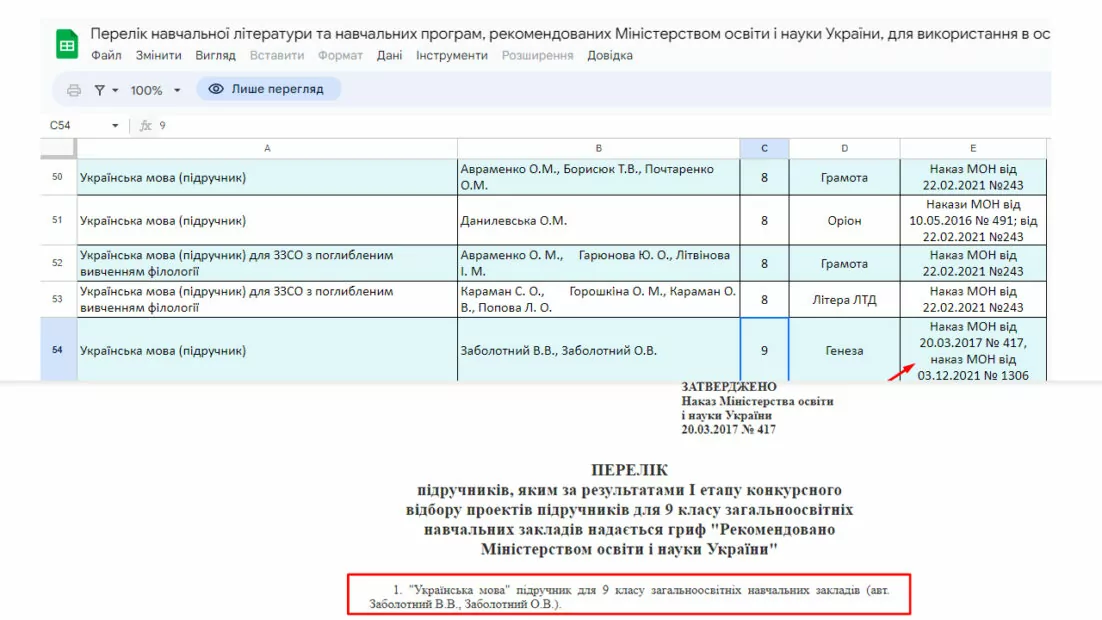
Task: Select row 52 header
Action: pos(58,263)
